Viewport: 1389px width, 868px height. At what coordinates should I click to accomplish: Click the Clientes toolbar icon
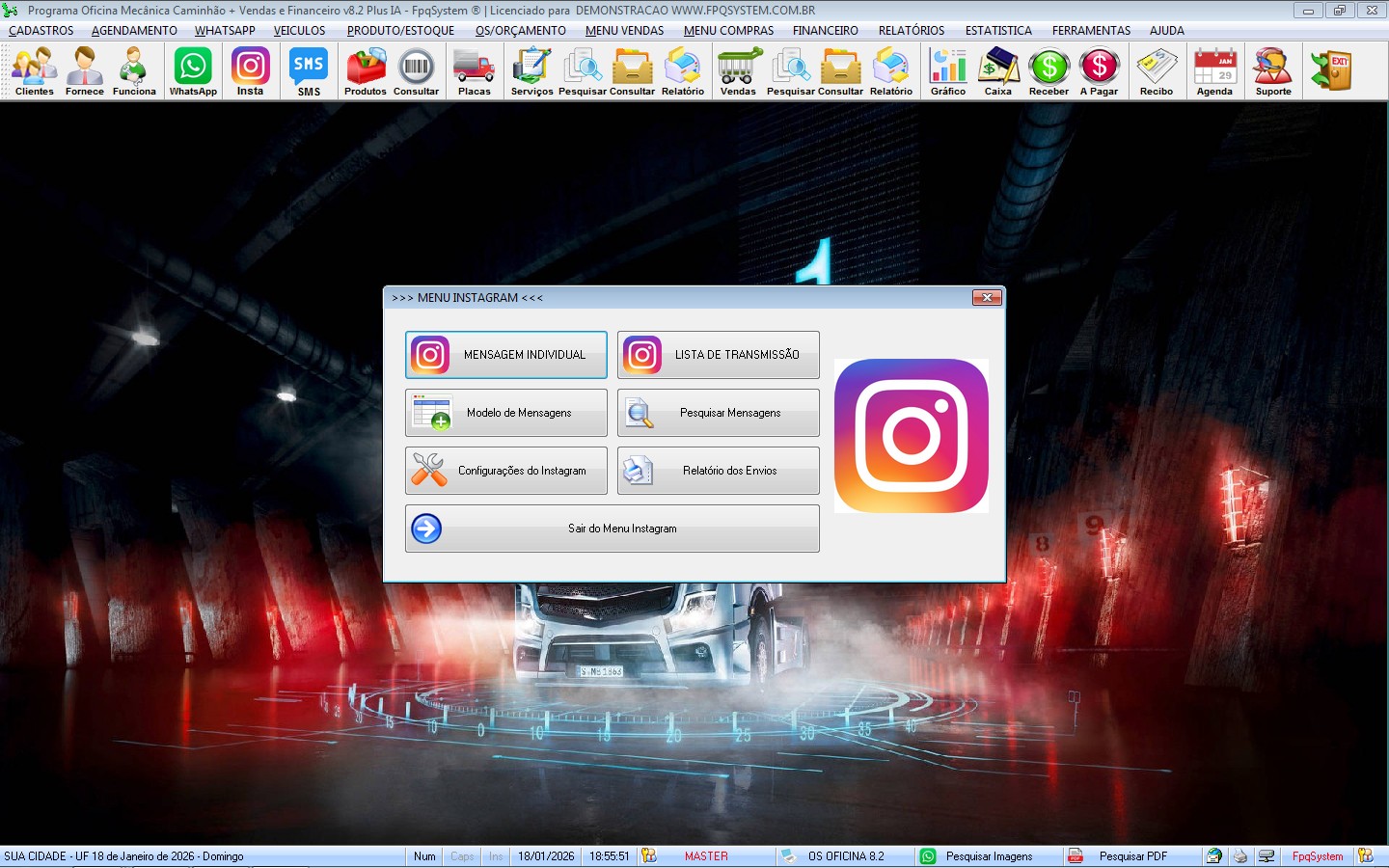pos(35,72)
